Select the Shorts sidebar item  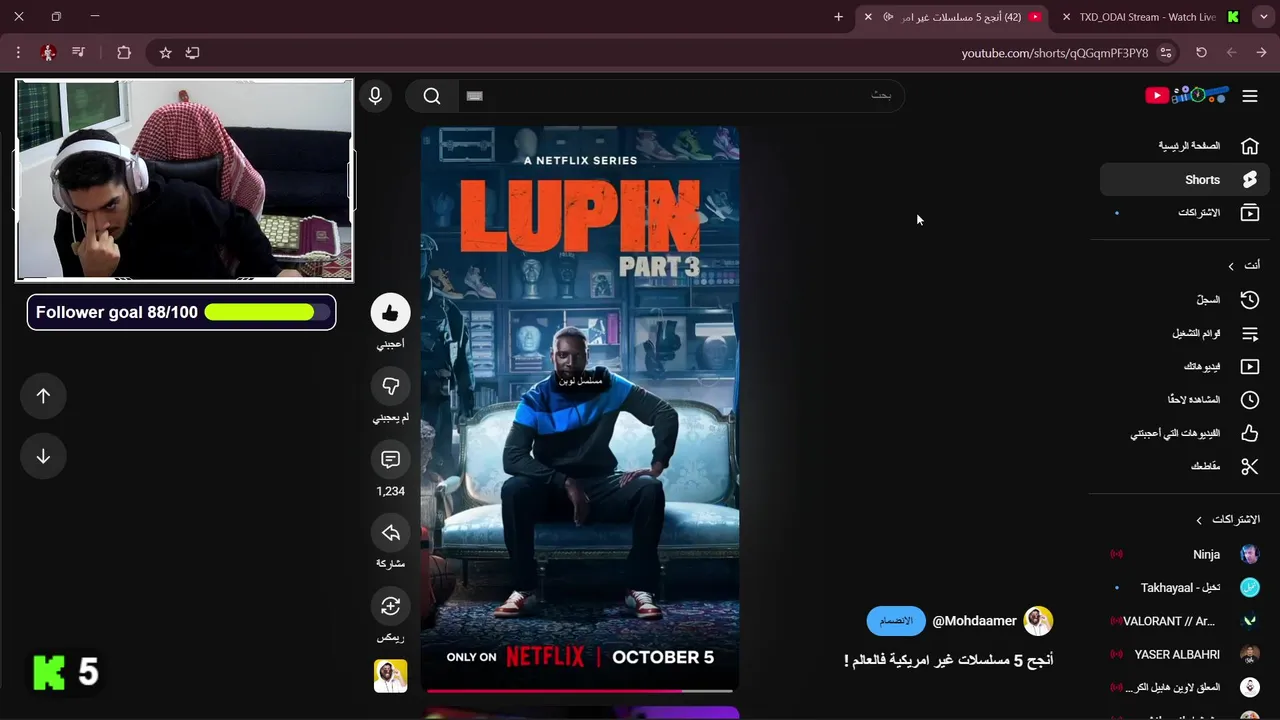point(1185,180)
